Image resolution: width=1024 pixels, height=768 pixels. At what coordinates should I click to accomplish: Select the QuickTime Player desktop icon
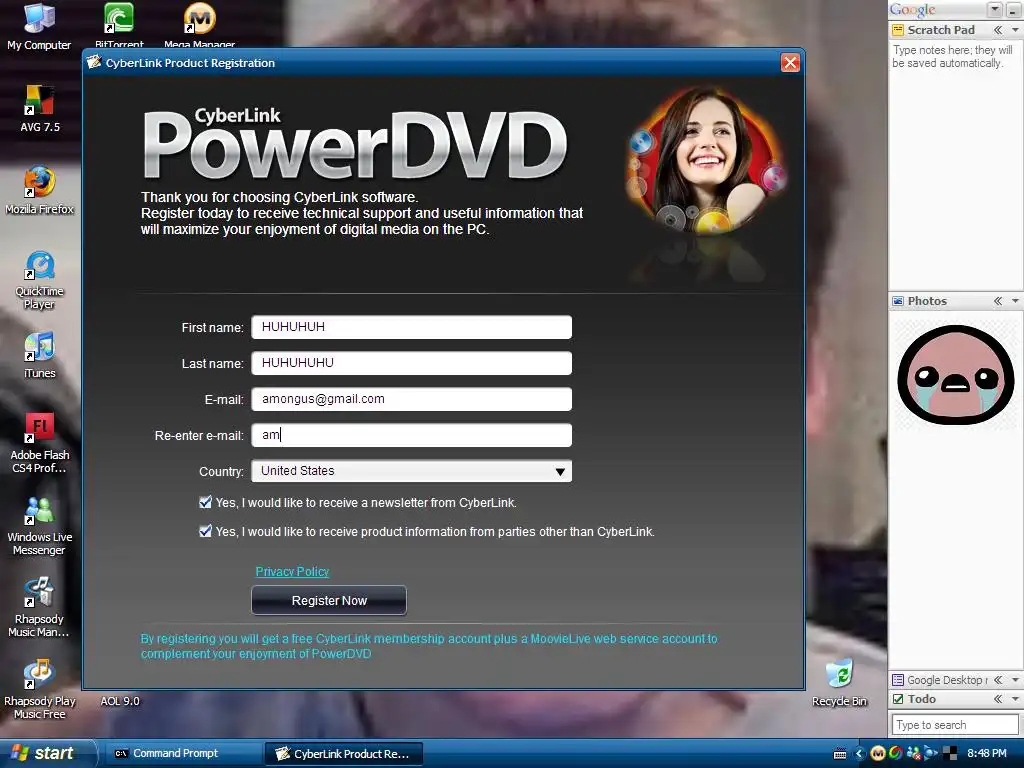point(40,280)
